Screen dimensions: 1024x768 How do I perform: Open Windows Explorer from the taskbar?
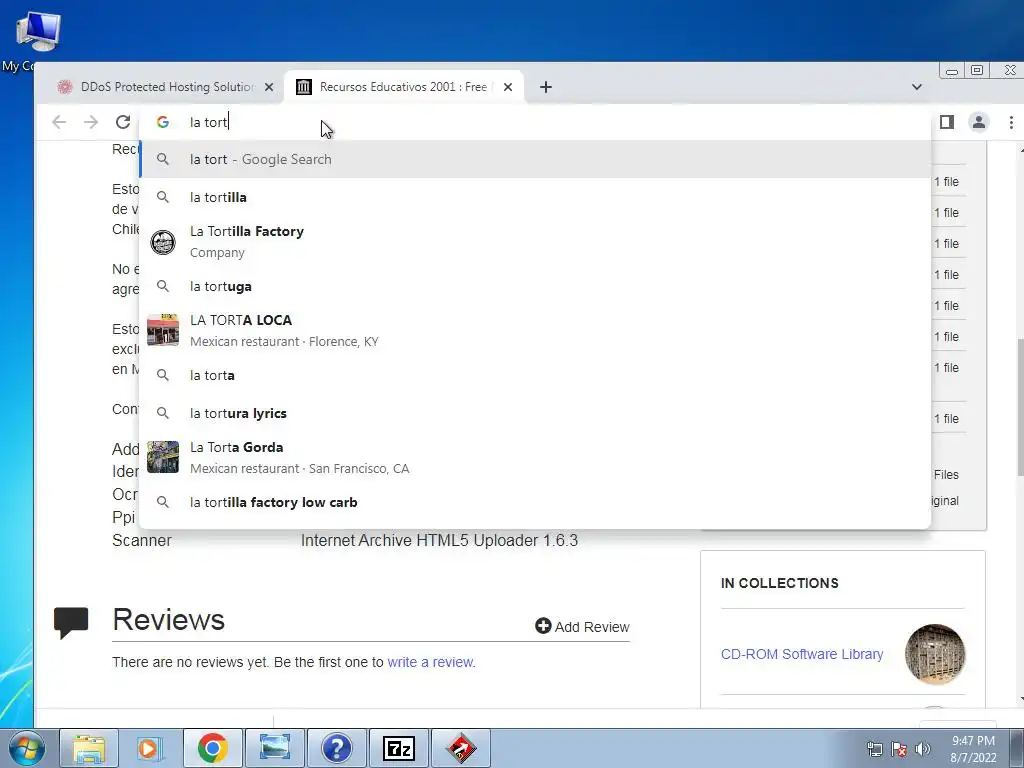point(89,748)
